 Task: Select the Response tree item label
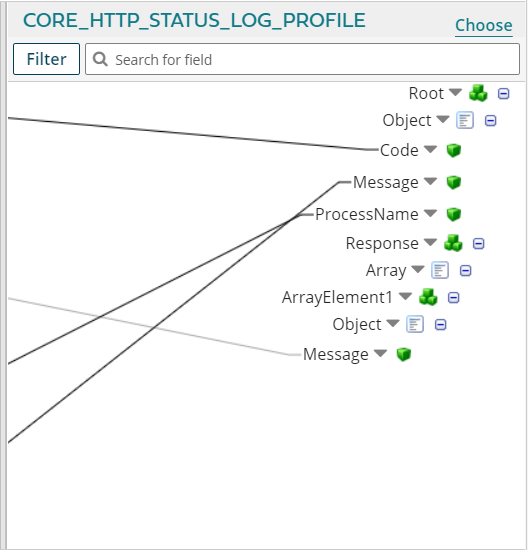pos(382,243)
